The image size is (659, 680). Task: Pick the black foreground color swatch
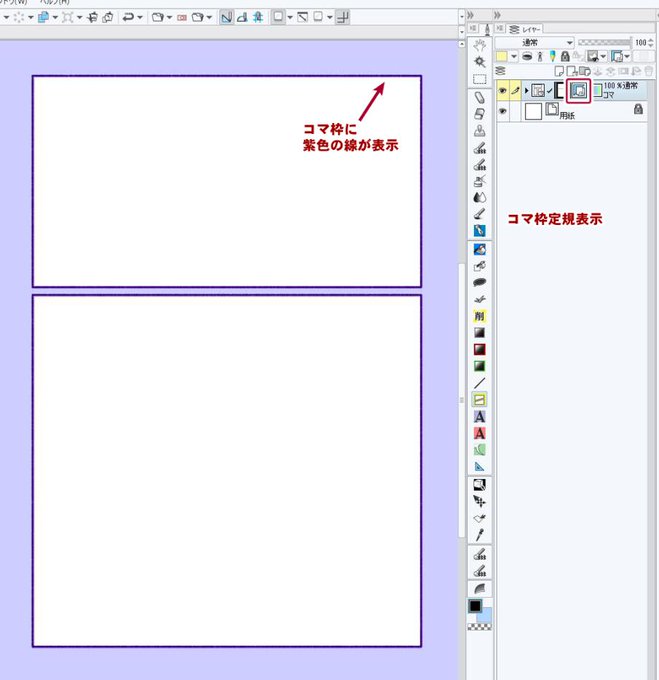click(x=475, y=606)
